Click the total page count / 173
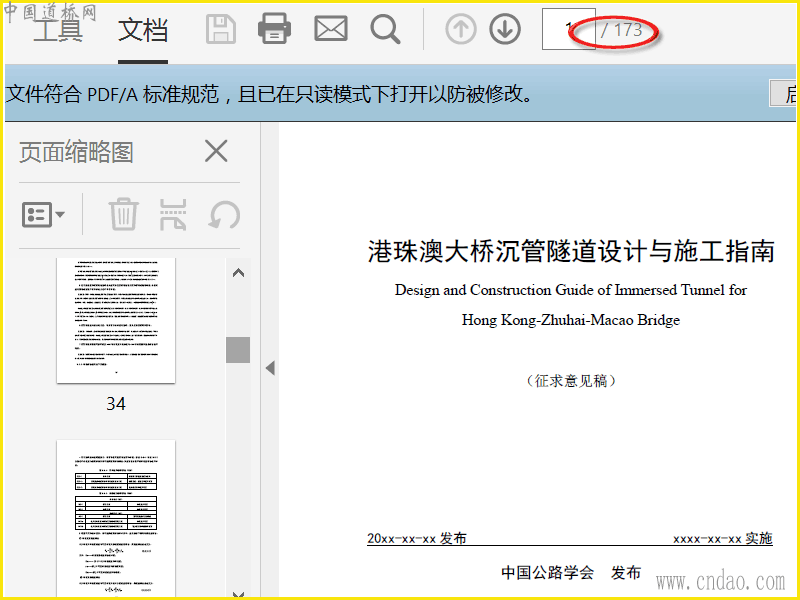Image resolution: width=800 pixels, height=600 pixels. (621, 30)
